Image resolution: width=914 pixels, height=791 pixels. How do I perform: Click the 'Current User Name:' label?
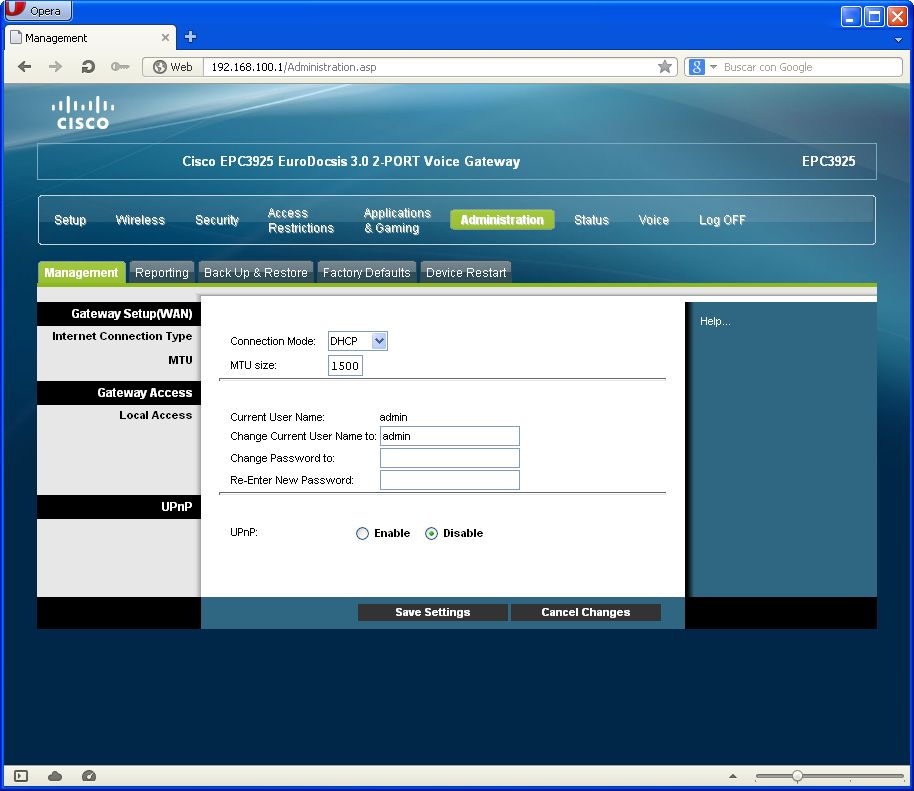click(x=277, y=417)
